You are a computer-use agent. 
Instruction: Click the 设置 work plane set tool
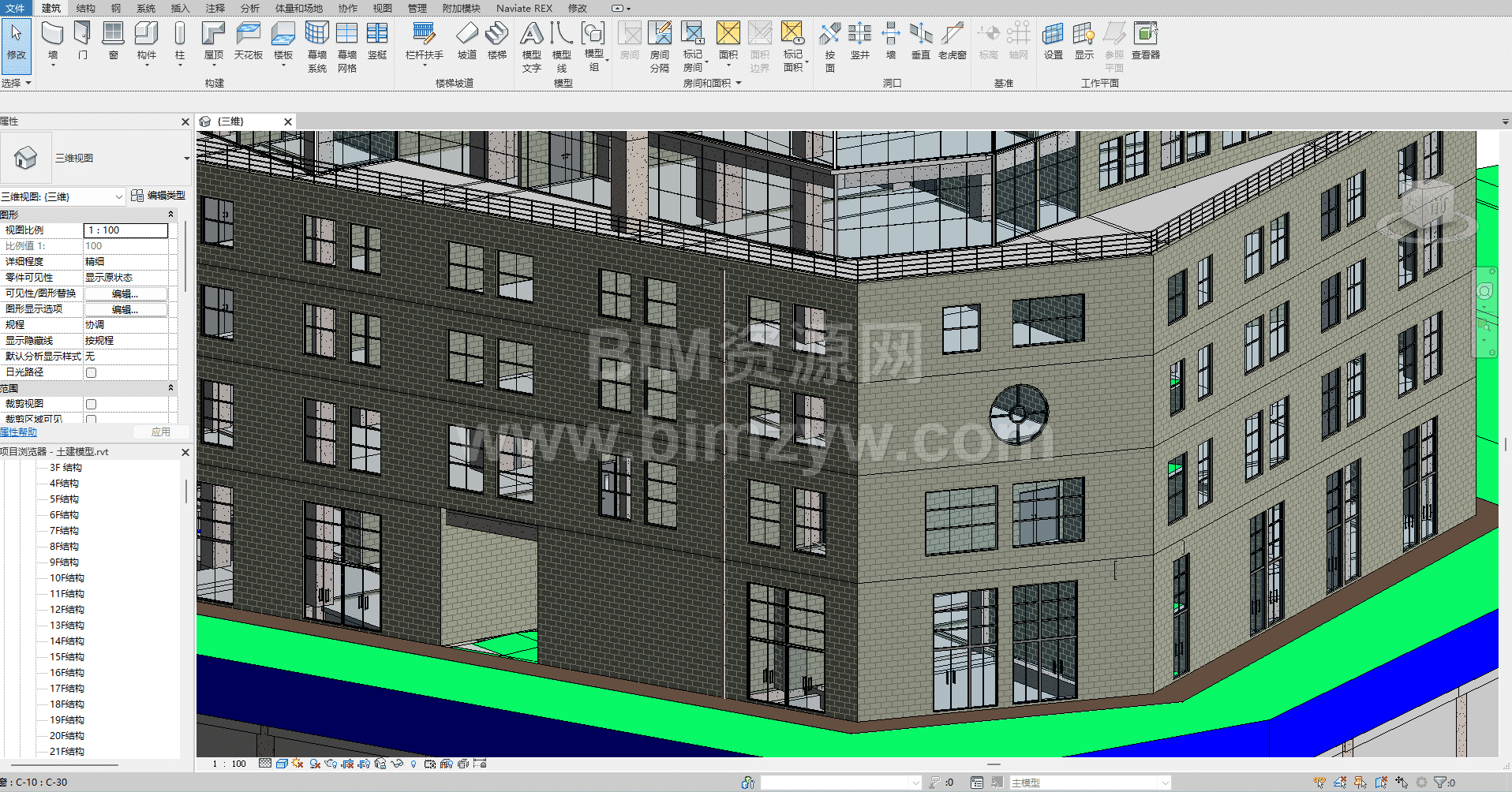pos(1054,41)
